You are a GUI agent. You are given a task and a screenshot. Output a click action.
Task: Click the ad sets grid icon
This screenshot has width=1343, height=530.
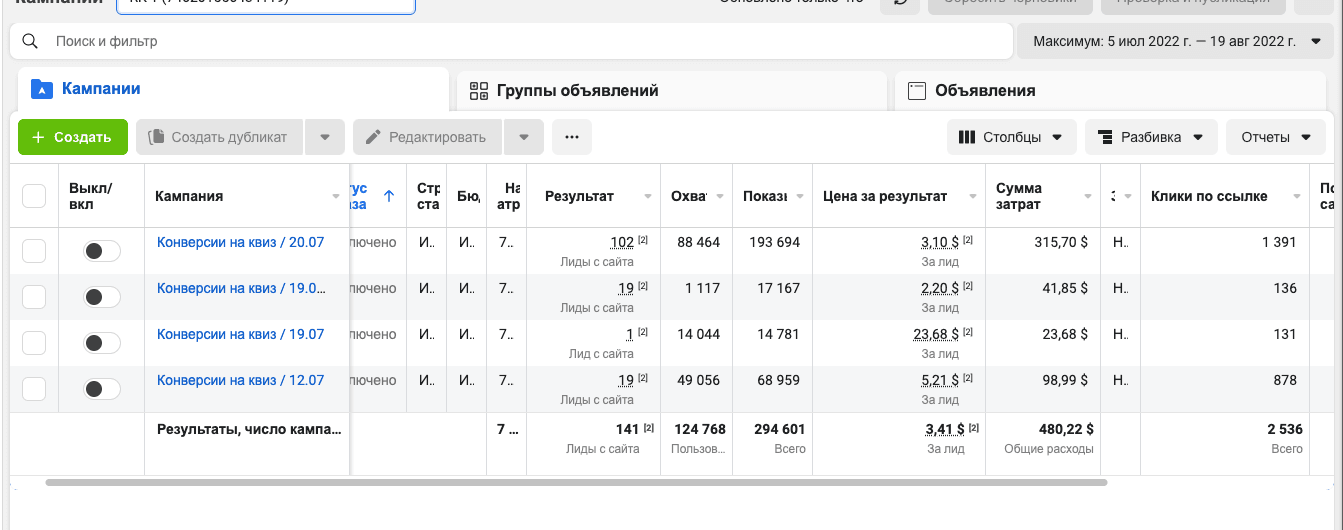click(x=478, y=90)
